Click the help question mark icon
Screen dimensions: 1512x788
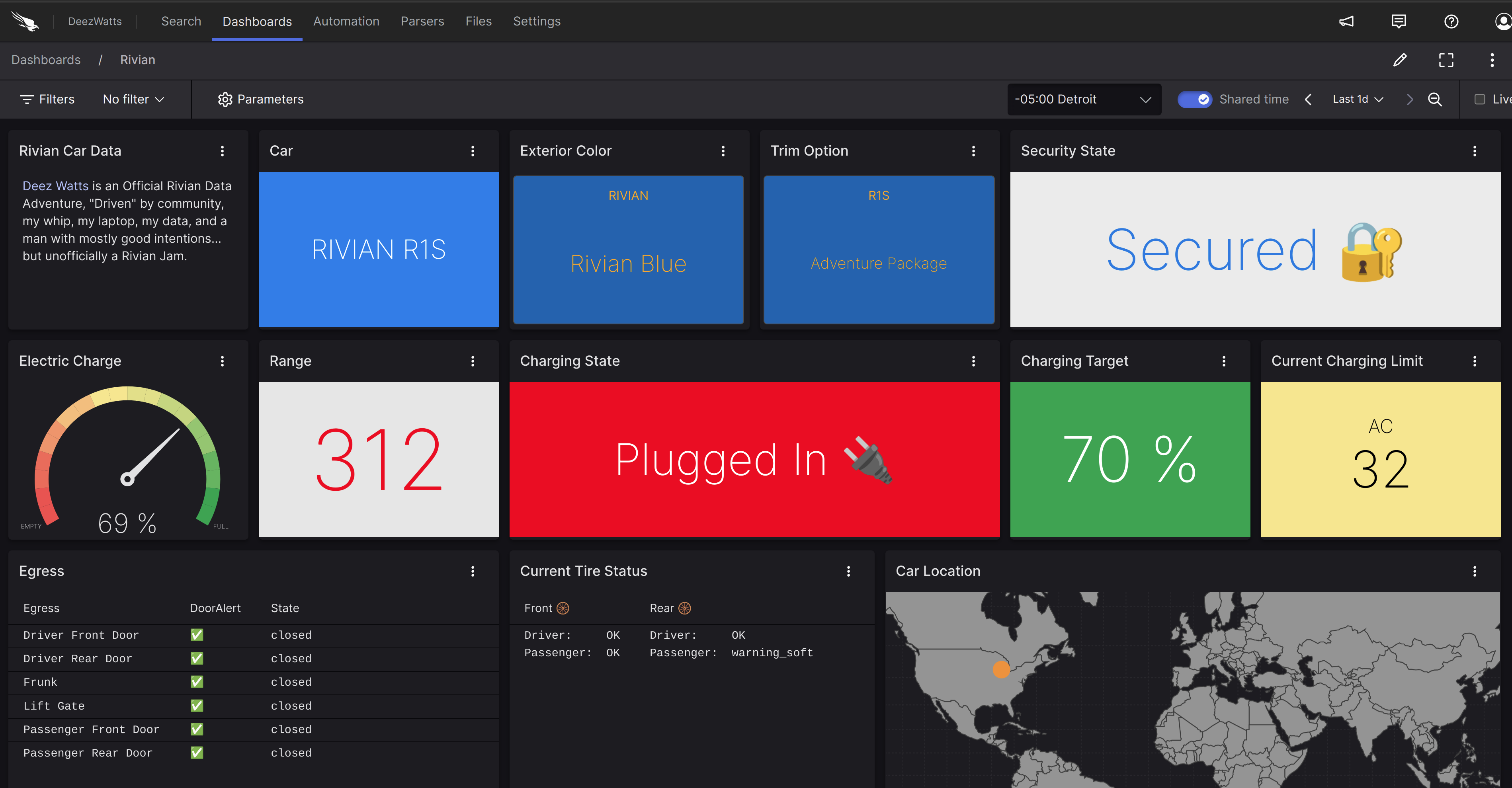coord(1451,22)
